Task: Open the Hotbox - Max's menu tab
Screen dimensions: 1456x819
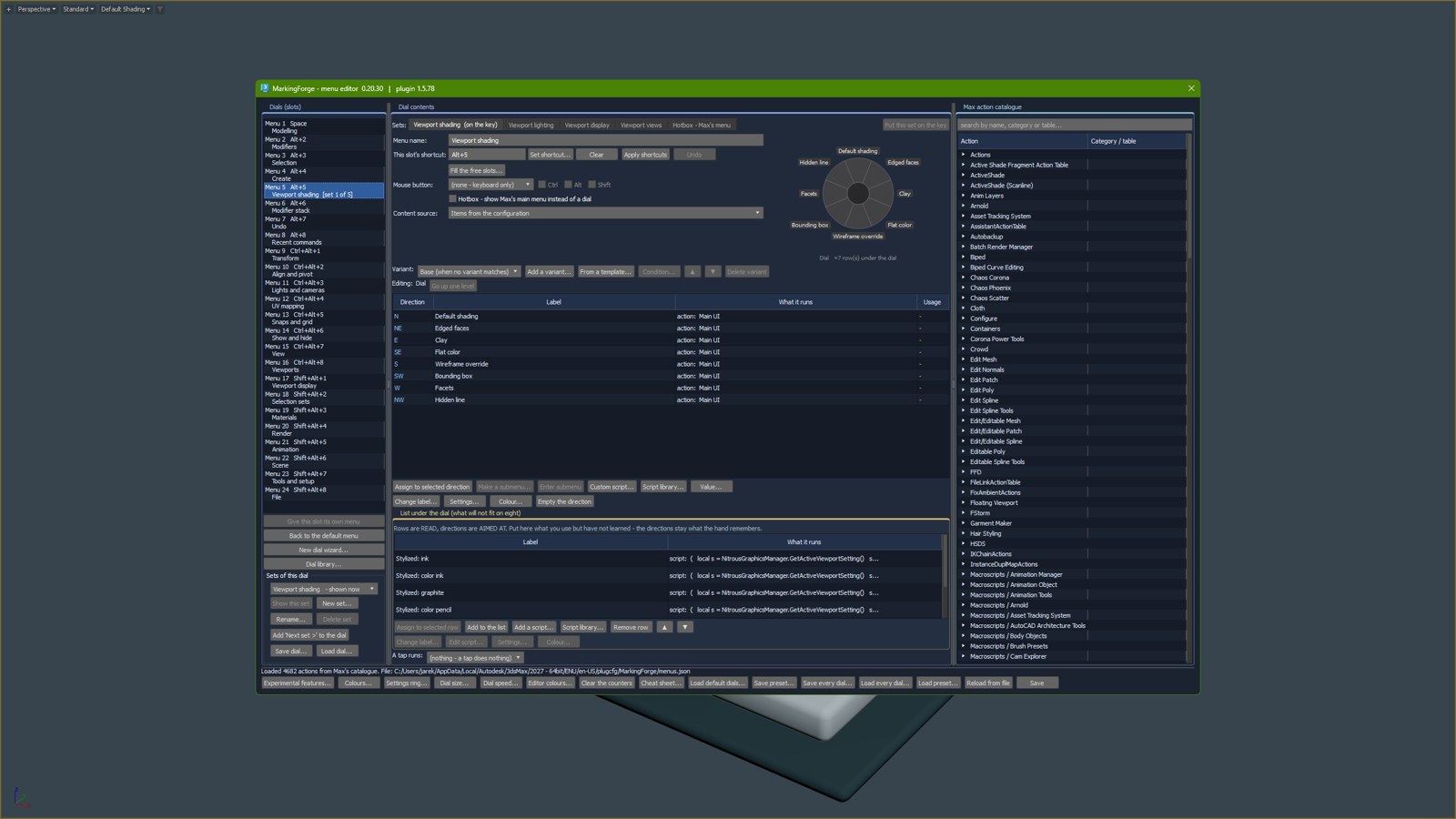Action: pyautogui.click(x=702, y=125)
